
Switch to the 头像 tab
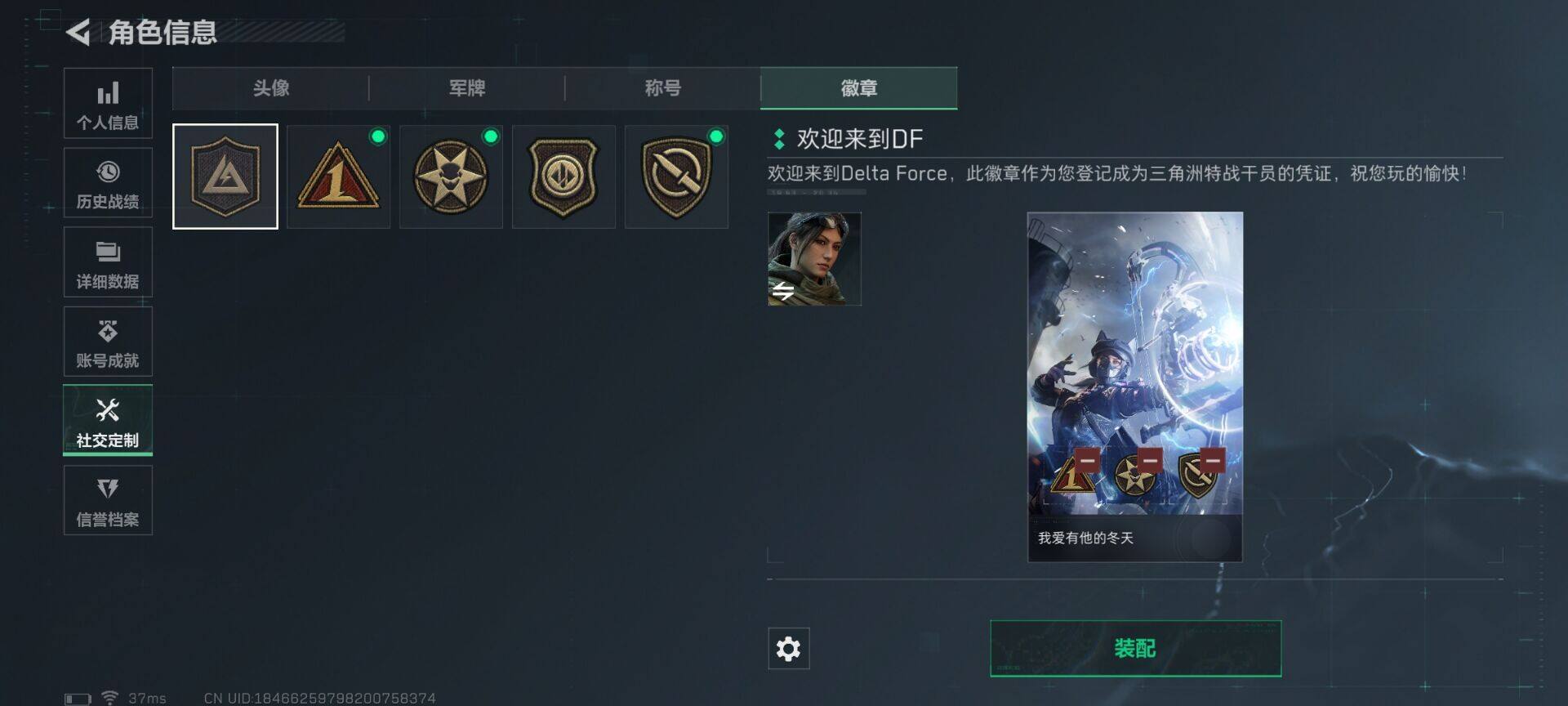pyautogui.click(x=270, y=88)
